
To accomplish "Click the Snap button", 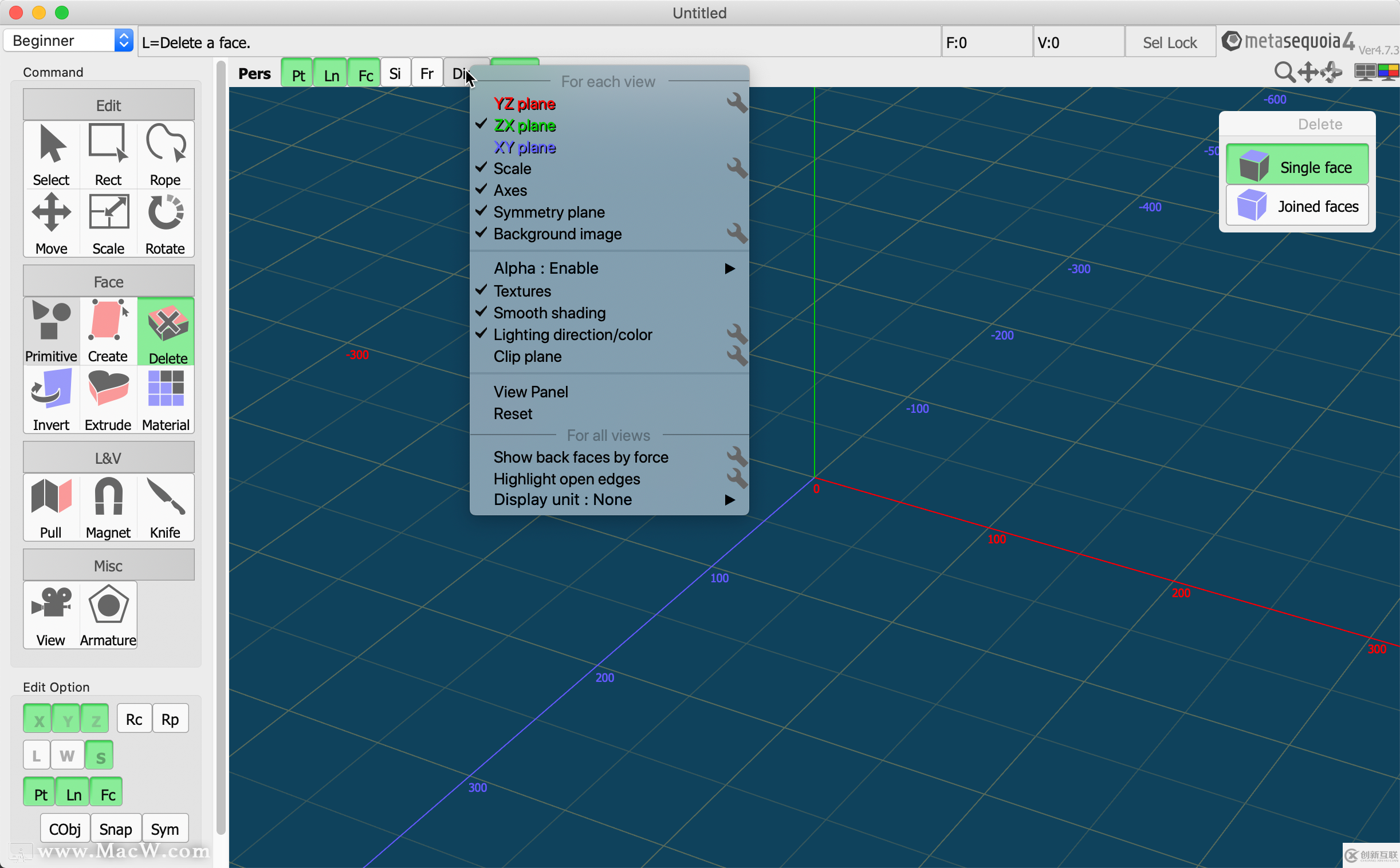I will [115, 828].
